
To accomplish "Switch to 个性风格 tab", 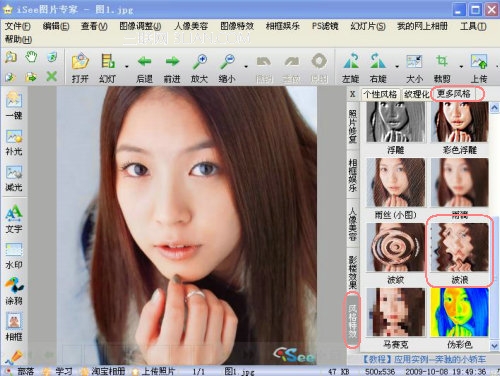I will pyautogui.click(x=380, y=94).
